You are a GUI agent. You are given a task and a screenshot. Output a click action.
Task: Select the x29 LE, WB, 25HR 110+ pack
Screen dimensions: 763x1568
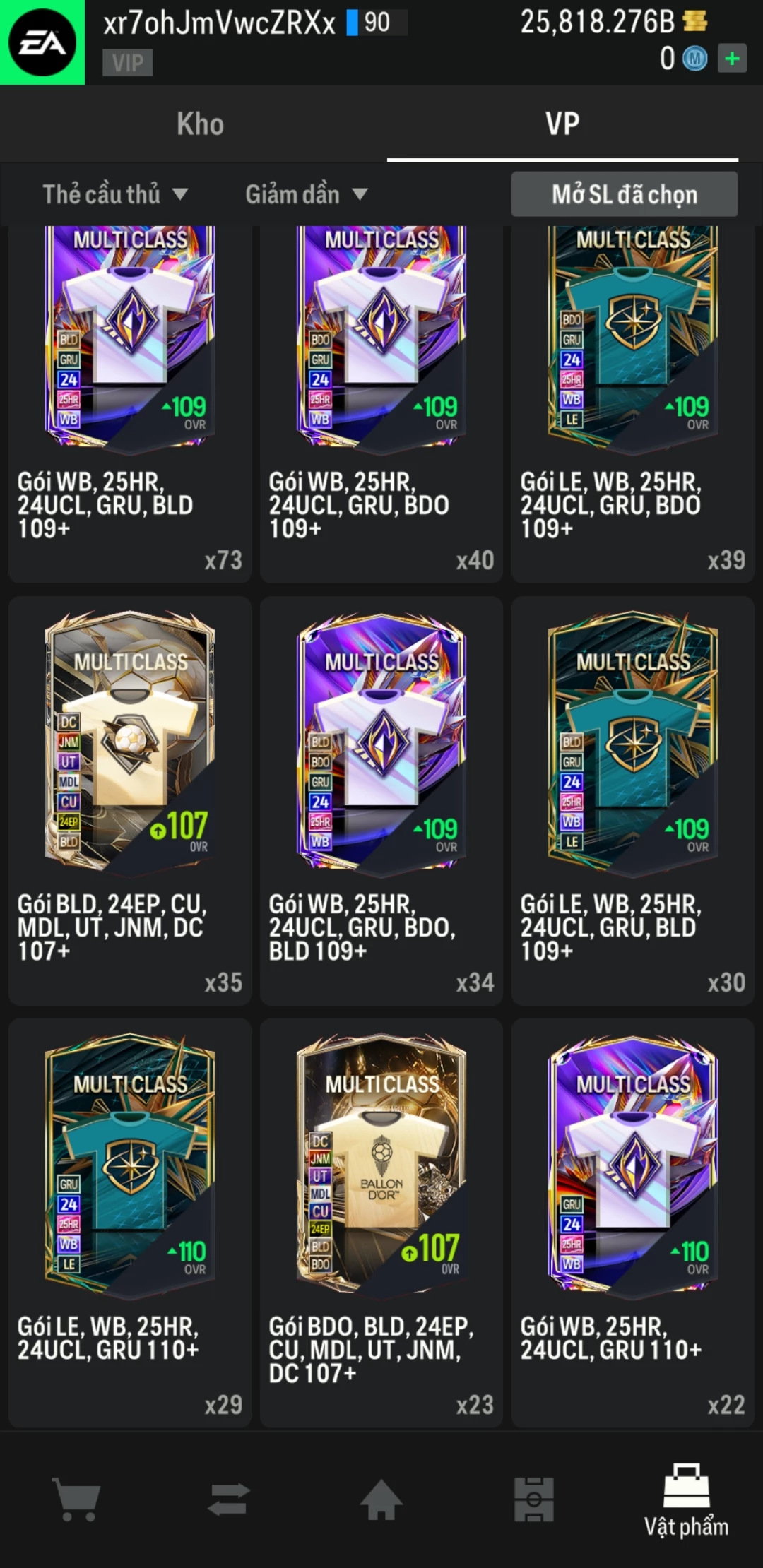[x=130, y=1223]
